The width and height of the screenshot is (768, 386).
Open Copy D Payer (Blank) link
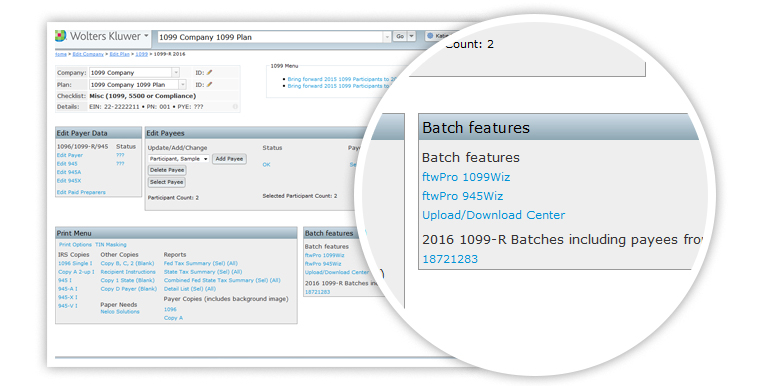click(128, 289)
